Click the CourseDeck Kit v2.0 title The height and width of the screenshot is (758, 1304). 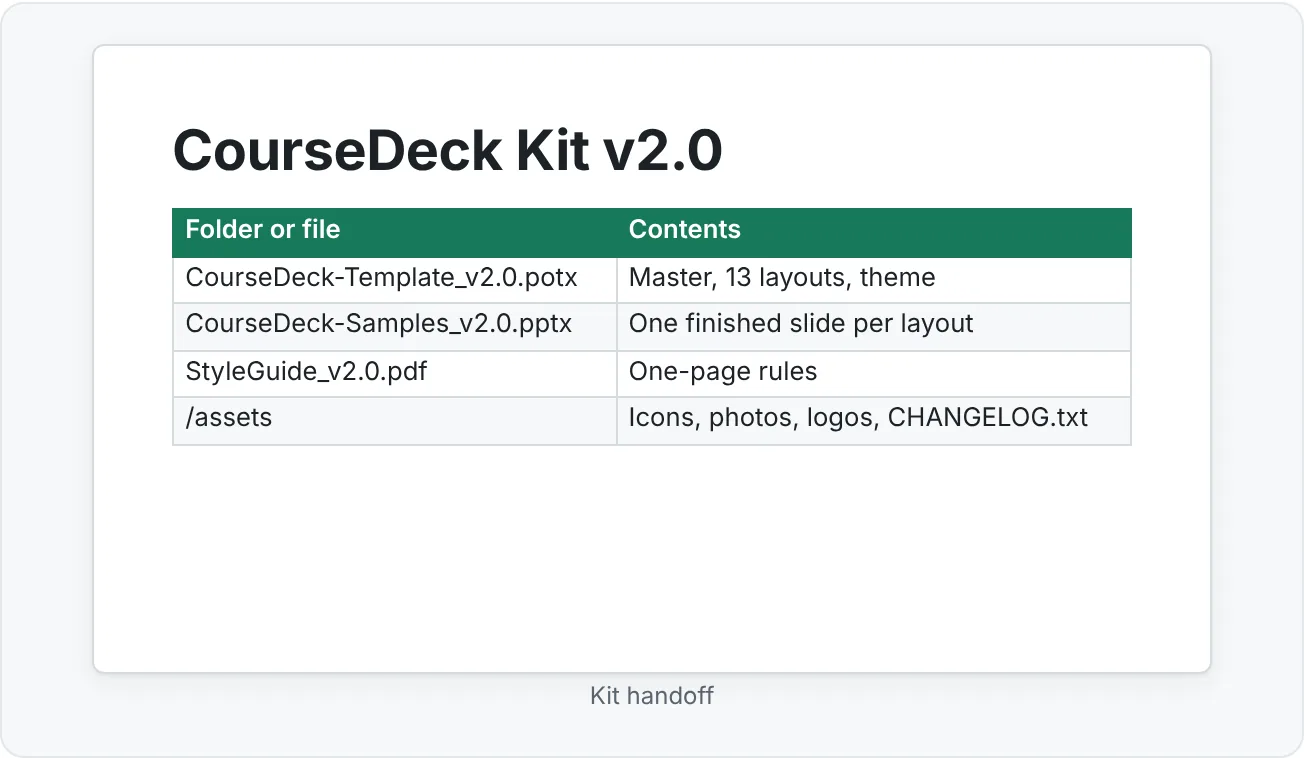447,152
